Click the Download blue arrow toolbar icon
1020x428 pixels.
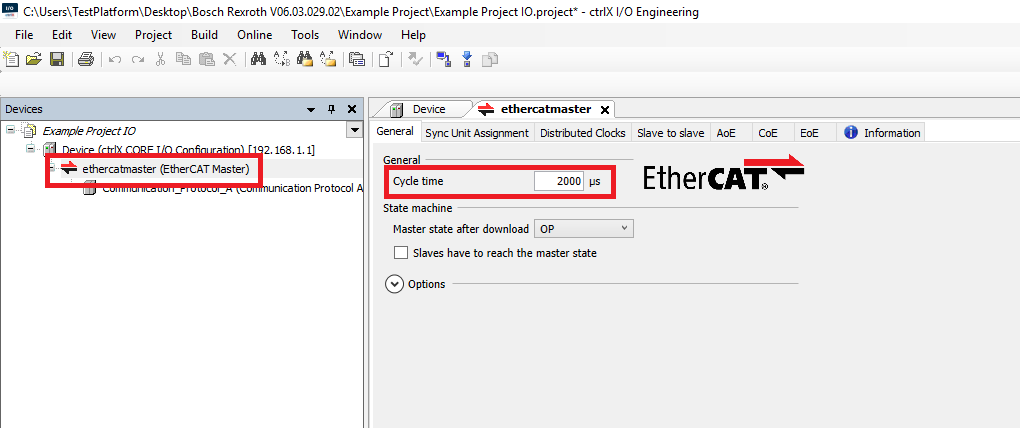467,60
